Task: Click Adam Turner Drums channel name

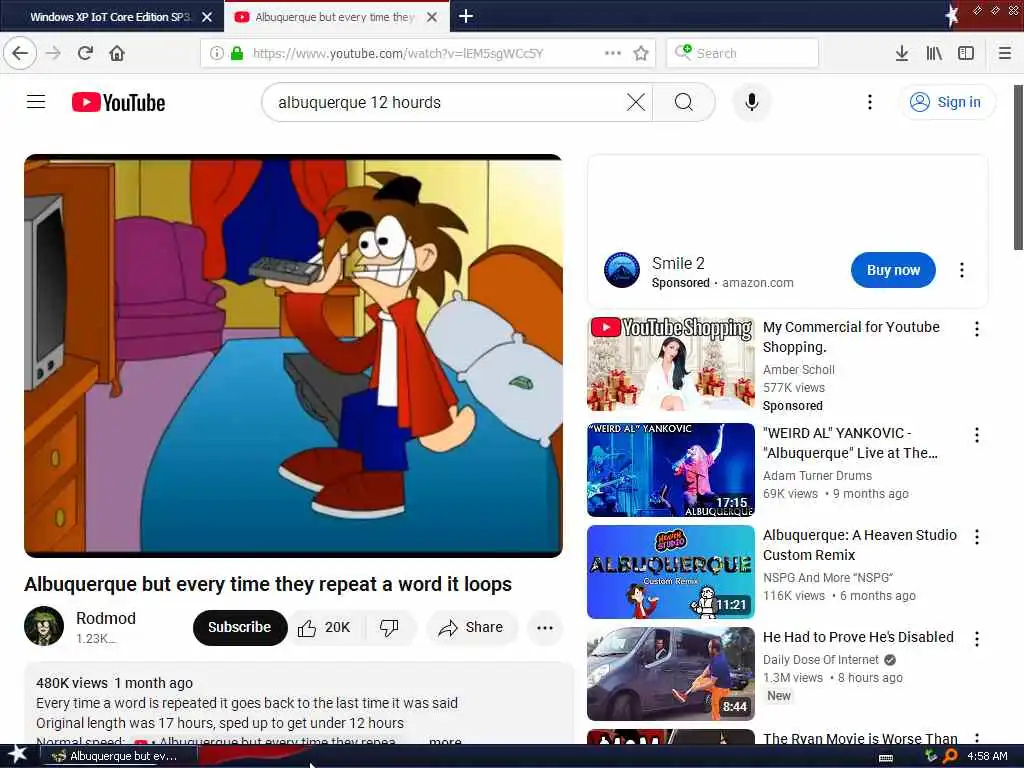Action: (x=817, y=475)
